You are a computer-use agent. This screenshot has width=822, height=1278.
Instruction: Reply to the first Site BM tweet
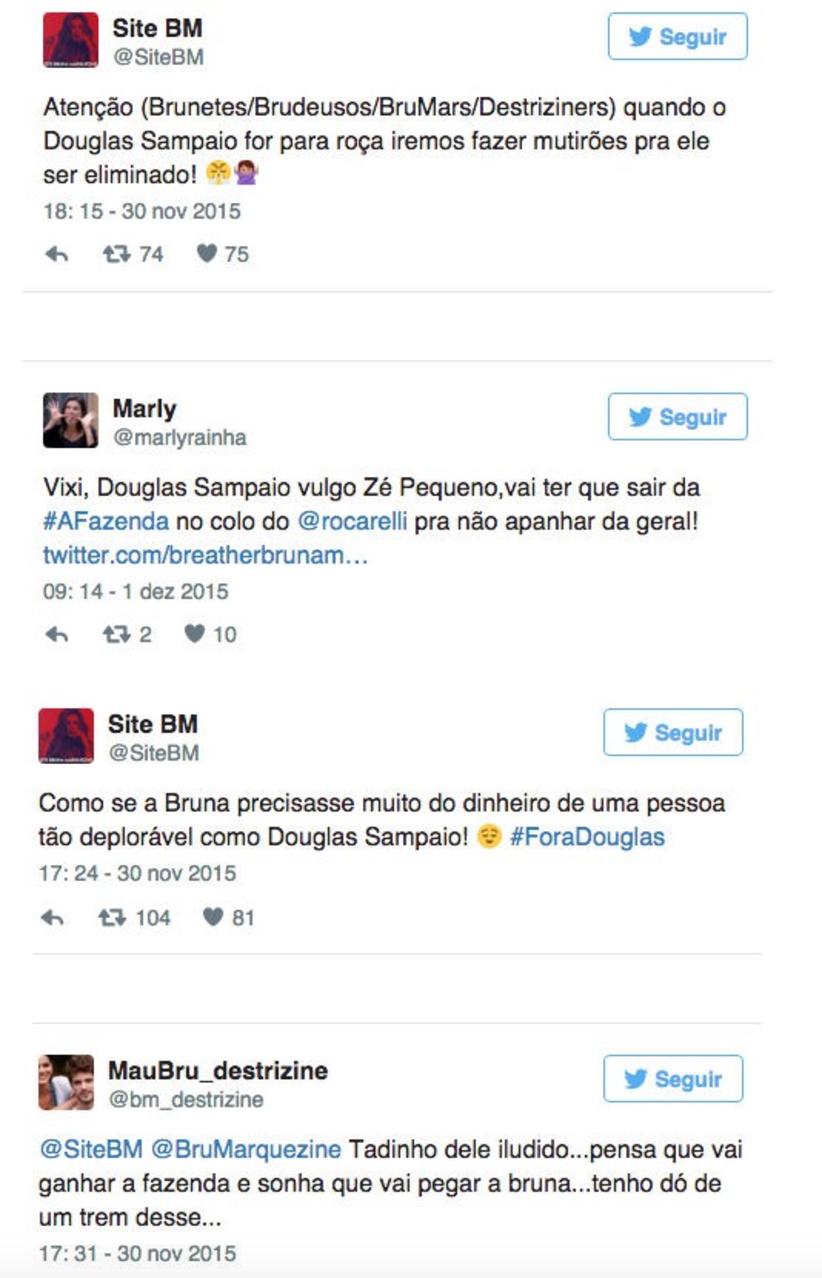57,255
